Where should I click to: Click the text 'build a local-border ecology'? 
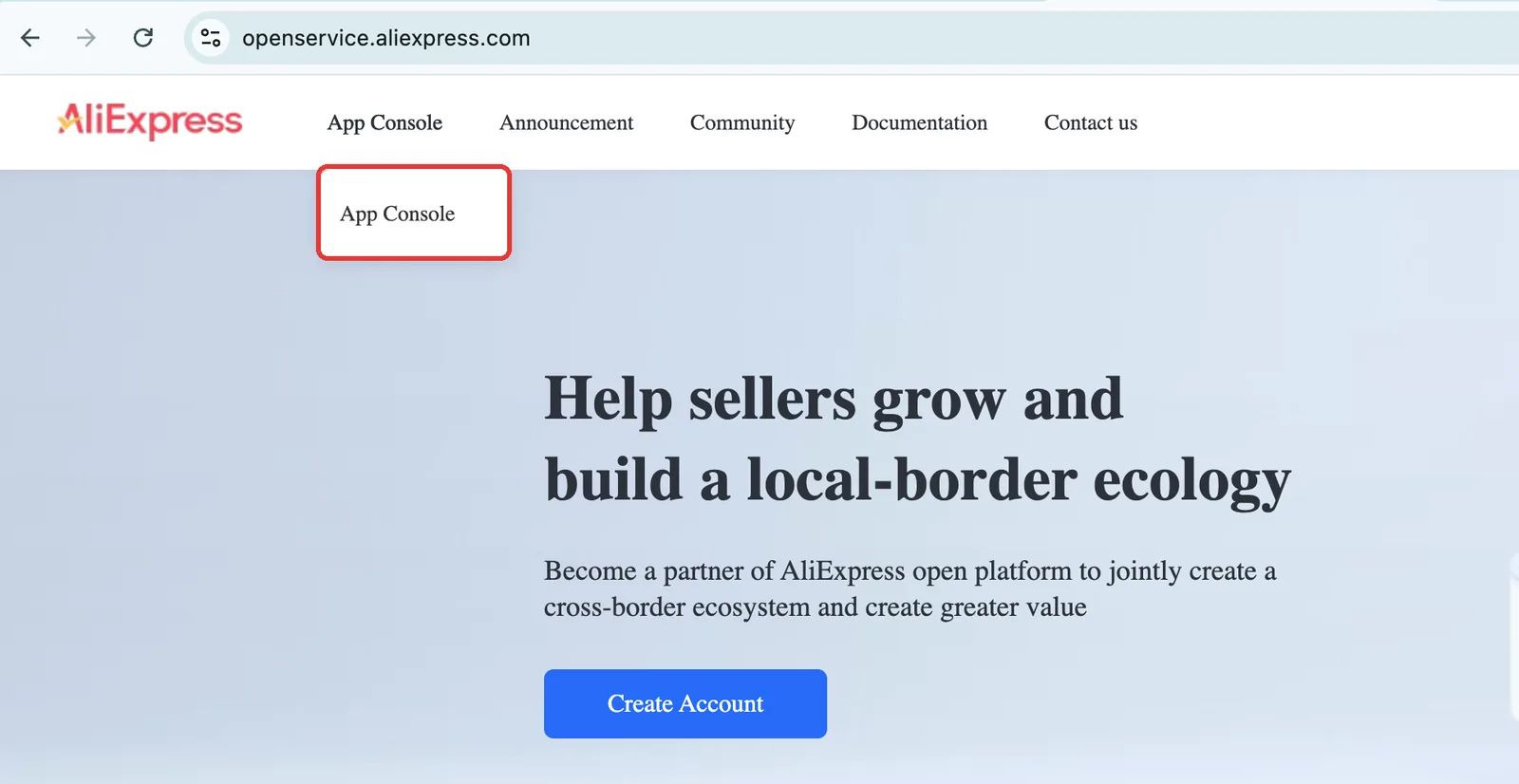(917, 480)
